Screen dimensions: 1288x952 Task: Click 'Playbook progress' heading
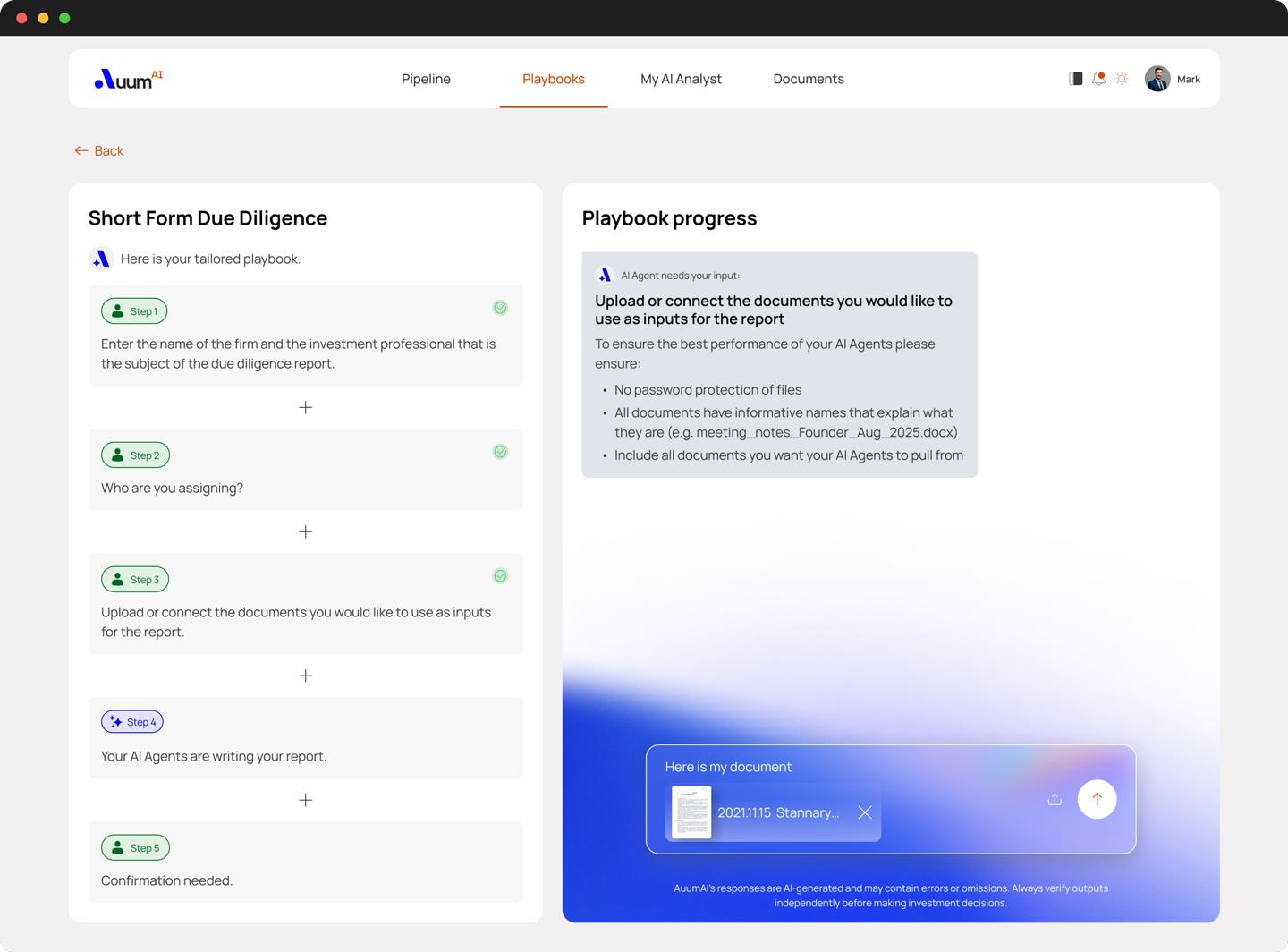(x=669, y=218)
